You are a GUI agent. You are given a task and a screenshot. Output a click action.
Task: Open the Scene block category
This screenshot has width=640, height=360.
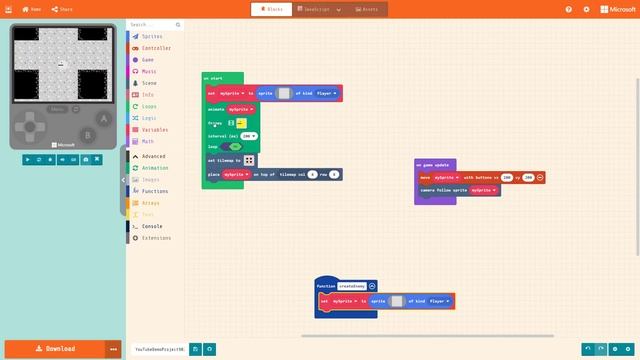pos(155,83)
